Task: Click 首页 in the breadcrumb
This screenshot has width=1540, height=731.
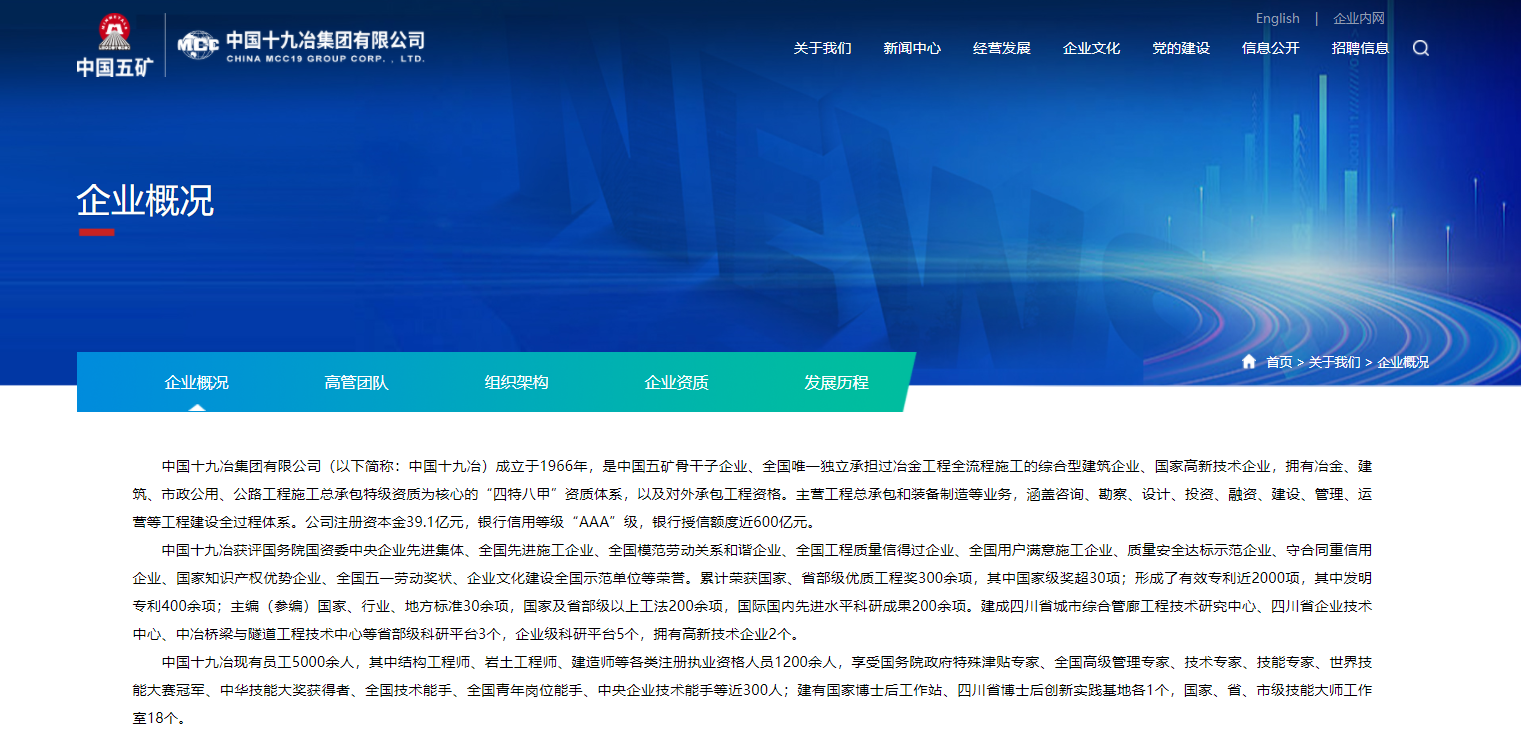Action: click(1279, 362)
